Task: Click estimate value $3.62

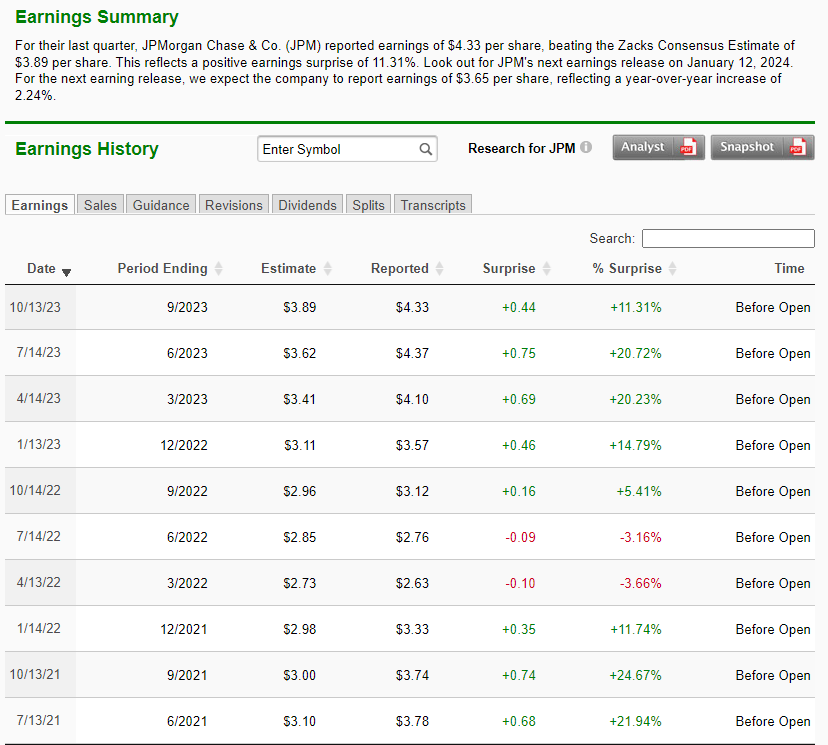Action: pyautogui.click(x=299, y=353)
